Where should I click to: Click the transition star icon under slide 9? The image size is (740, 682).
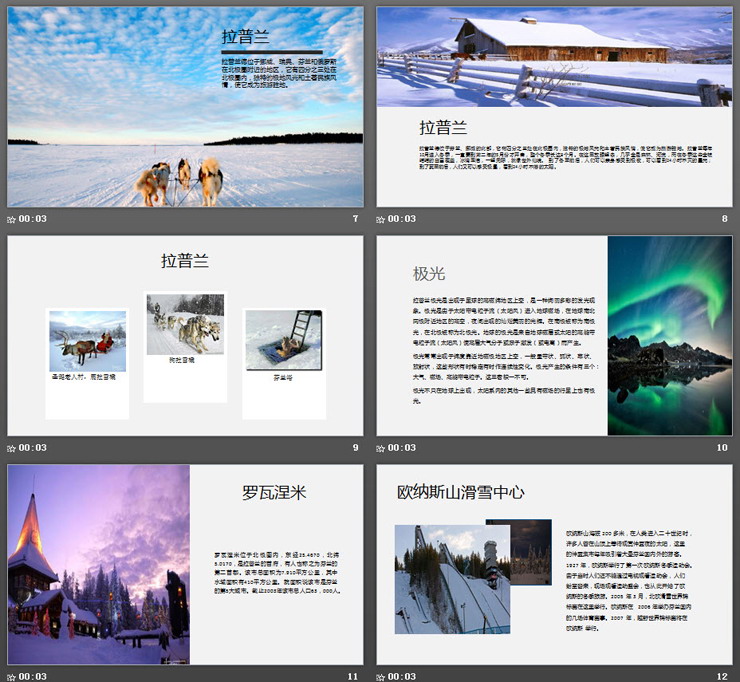pyautogui.click(x=11, y=448)
